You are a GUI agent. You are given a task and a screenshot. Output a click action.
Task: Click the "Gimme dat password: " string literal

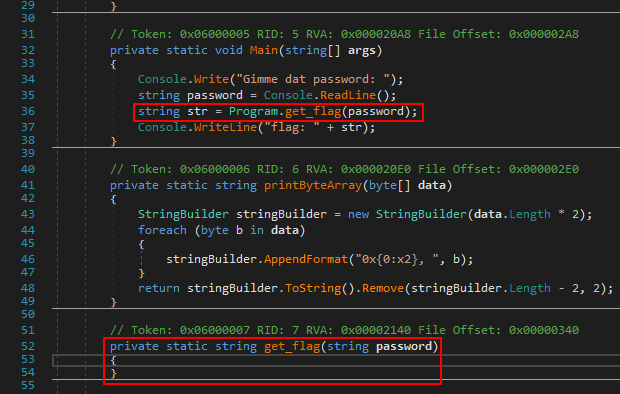pyautogui.click(x=313, y=80)
